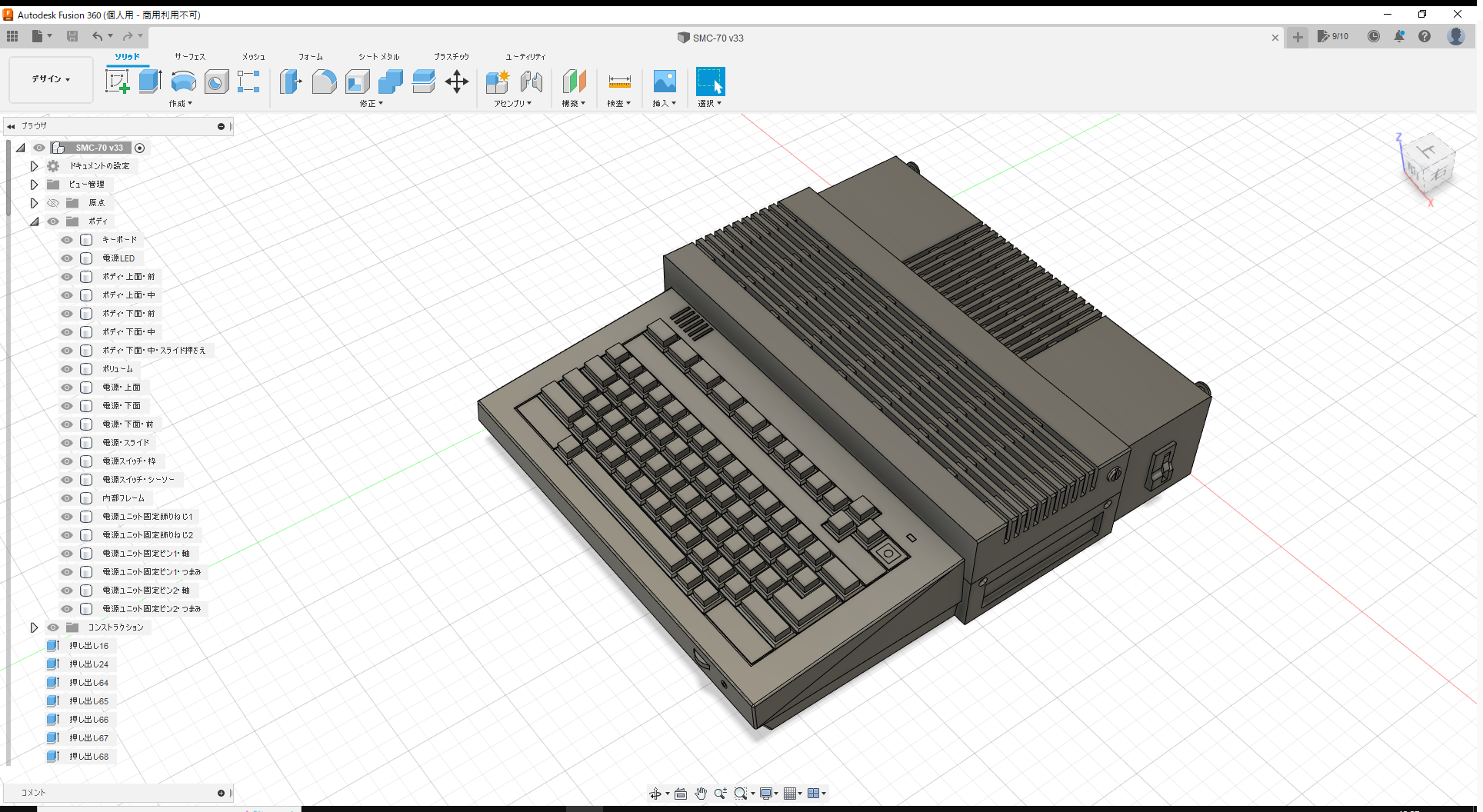1483x812 pixels.
Task: Click the Pan hand icon in navigation bar
Action: point(701,793)
